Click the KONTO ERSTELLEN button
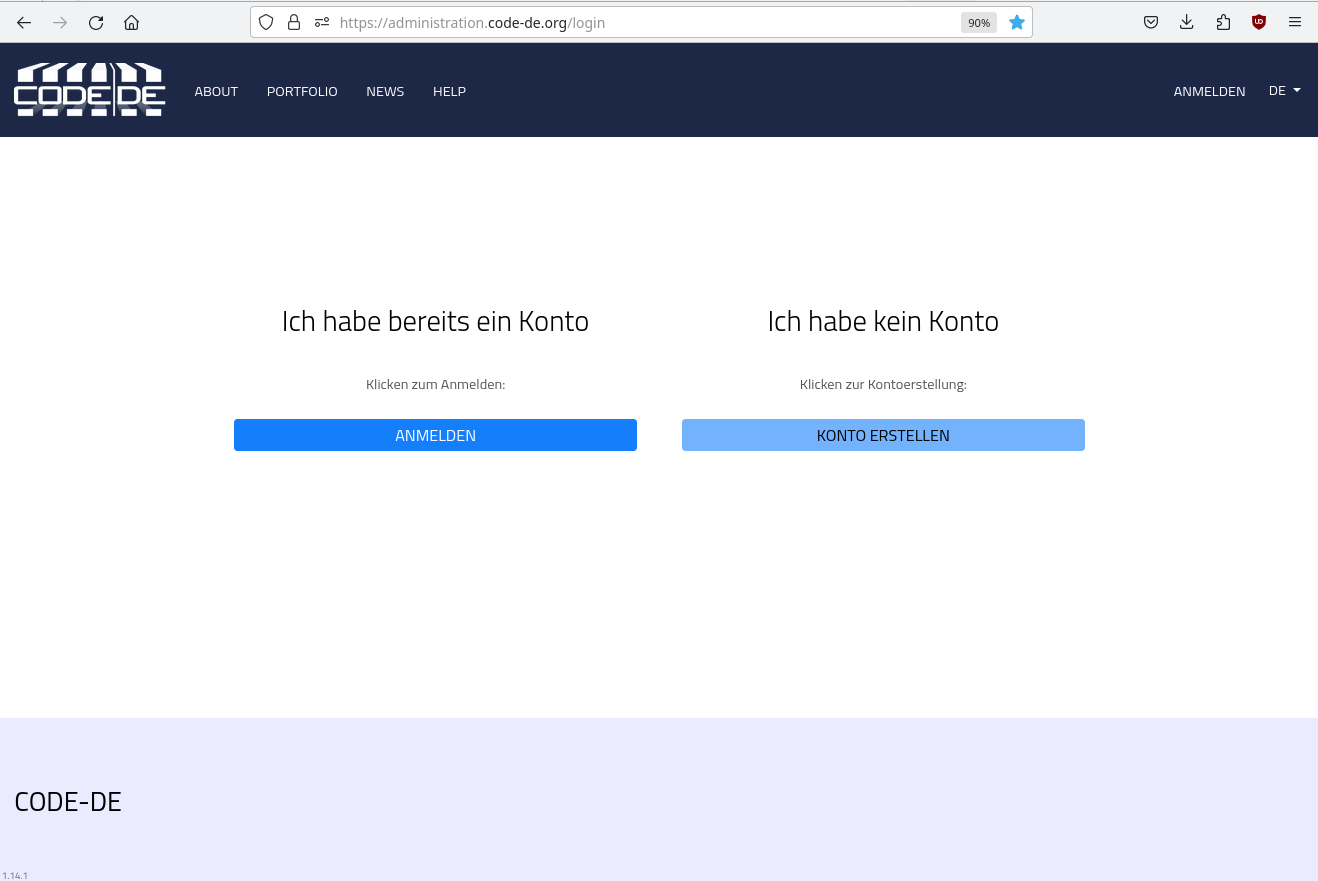1318x881 pixels. point(883,435)
